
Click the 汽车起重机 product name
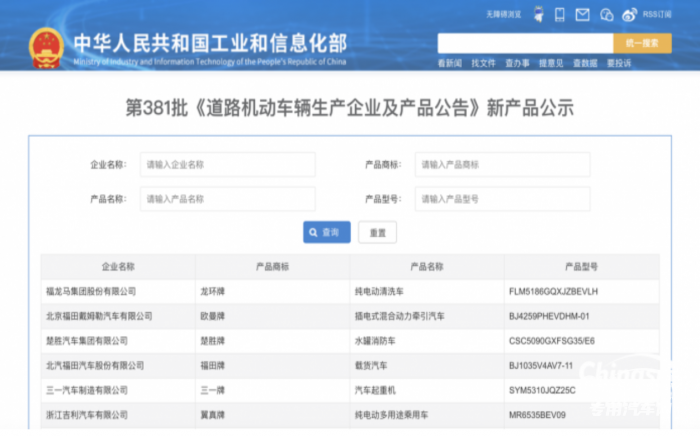[375, 390]
